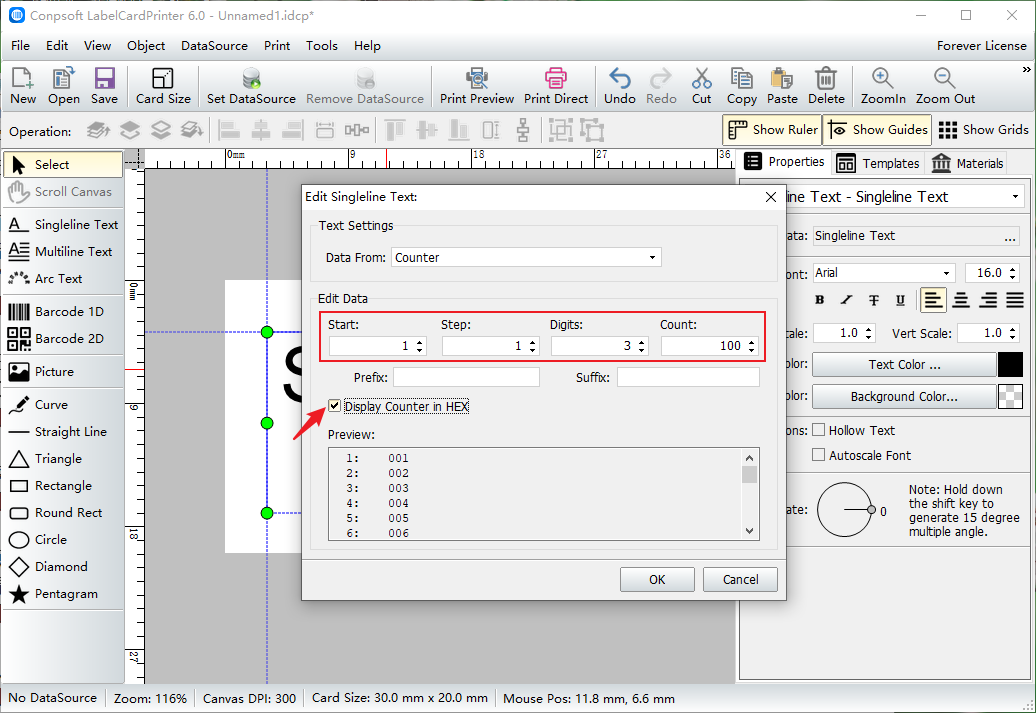Enable the Autoscale Font checkbox
Screen dimensions: 1036x713
pyautogui.click(x=819, y=455)
